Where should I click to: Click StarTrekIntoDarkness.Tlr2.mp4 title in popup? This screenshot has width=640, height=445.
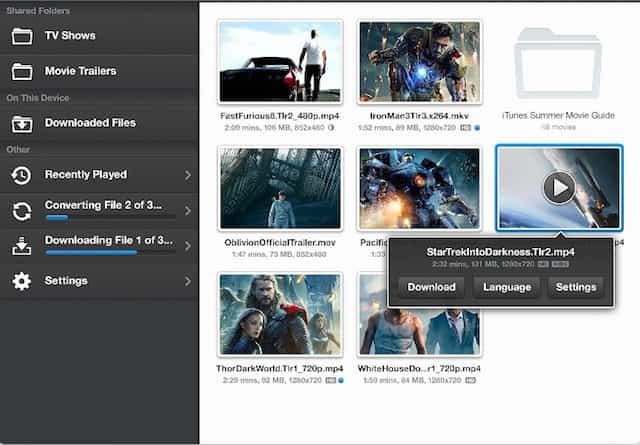click(500, 252)
